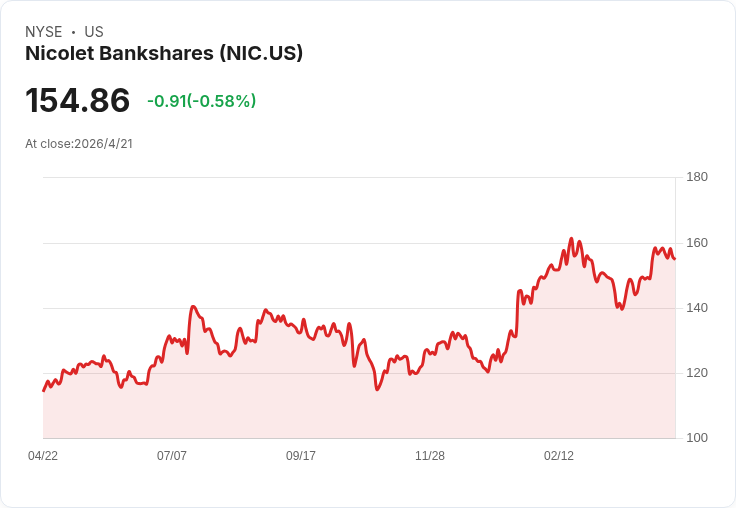Click the 140 y-axis label
The width and height of the screenshot is (736, 508).
click(x=697, y=308)
